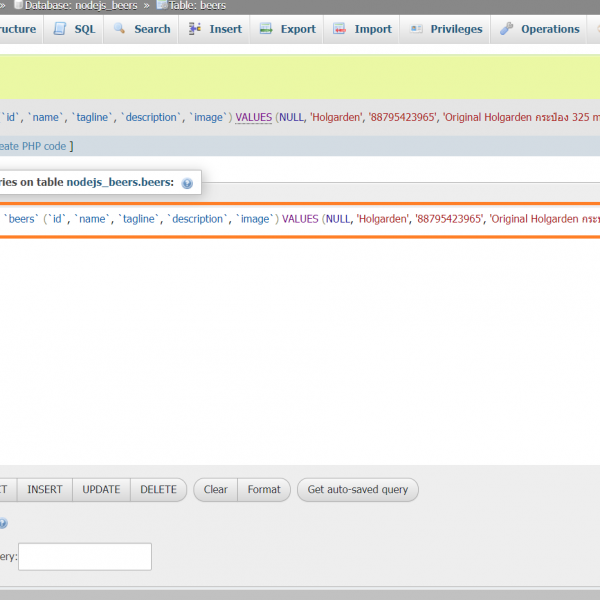Click the SQL tab icon
The height and width of the screenshot is (600, 600).
tap(60, 29)
